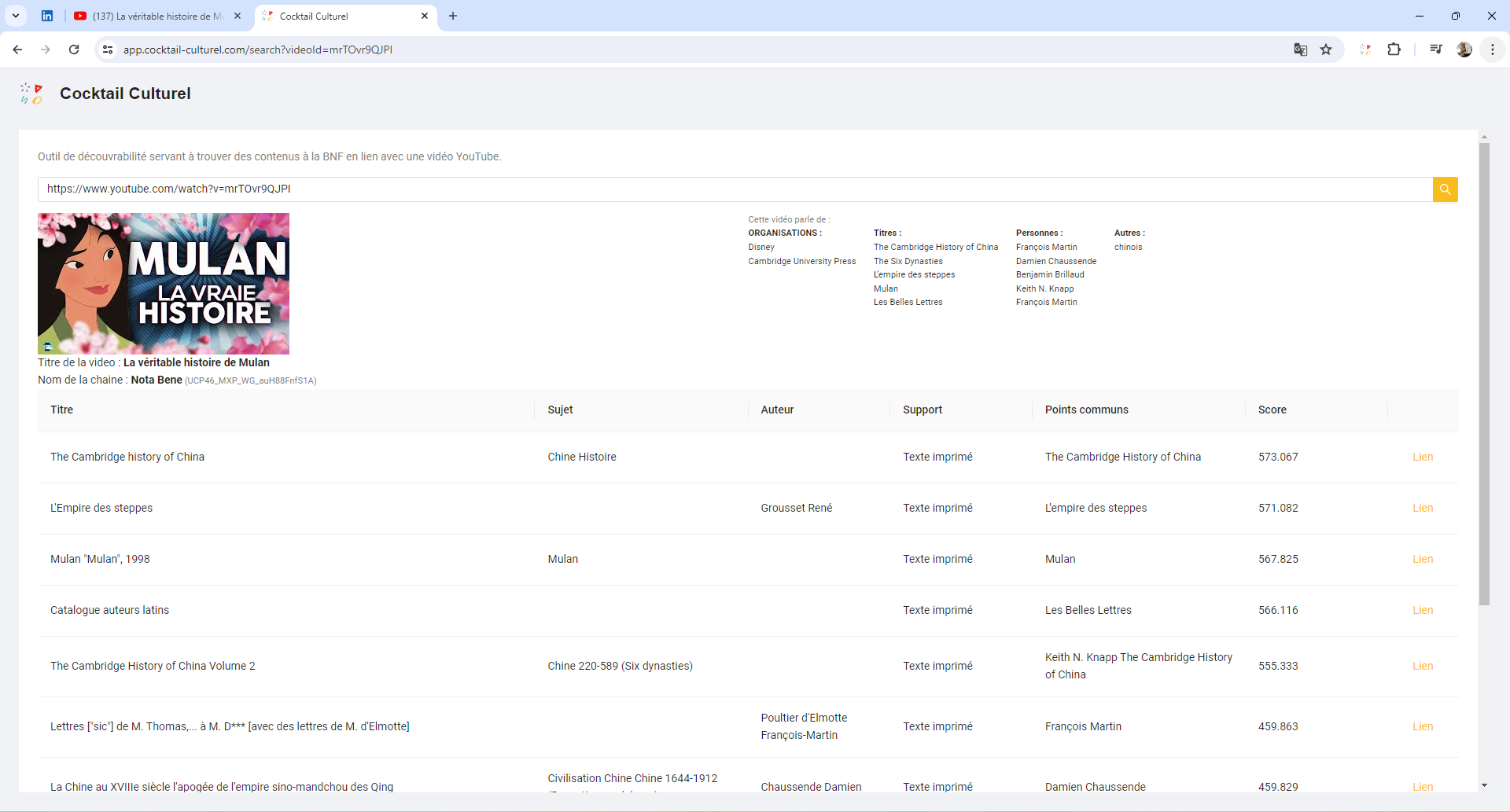The image size is (1510, 812).
Task: Open the Chrome profile avatar
Action: pos(1464,50)
